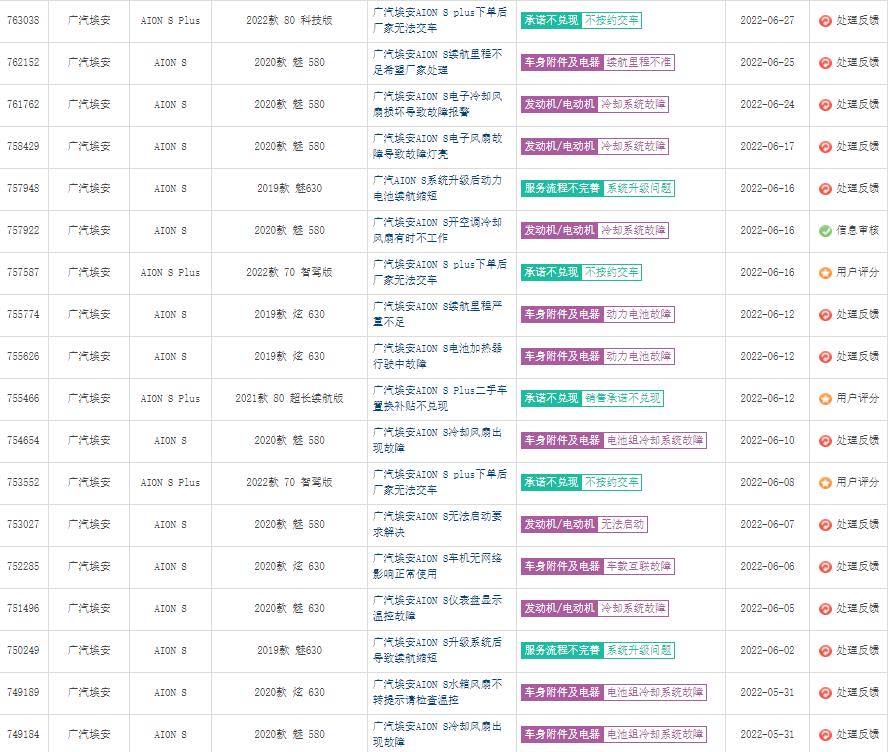Click the 无法启动 issue tag
This screenshot has height=752, width=889.
pos(622,524)
